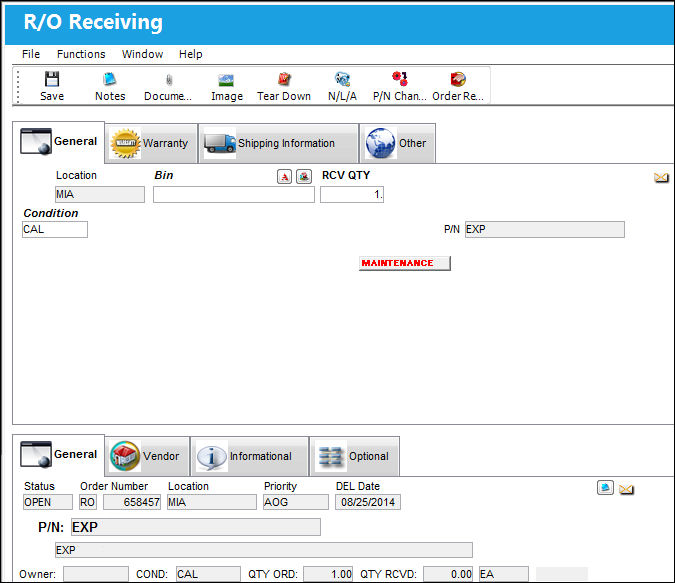Click the italic Bin label

[x=164, y=175]
